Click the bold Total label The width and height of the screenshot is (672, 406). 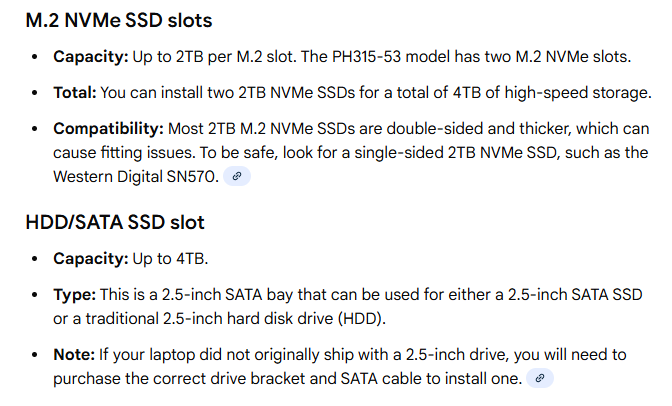coord(75,93)
